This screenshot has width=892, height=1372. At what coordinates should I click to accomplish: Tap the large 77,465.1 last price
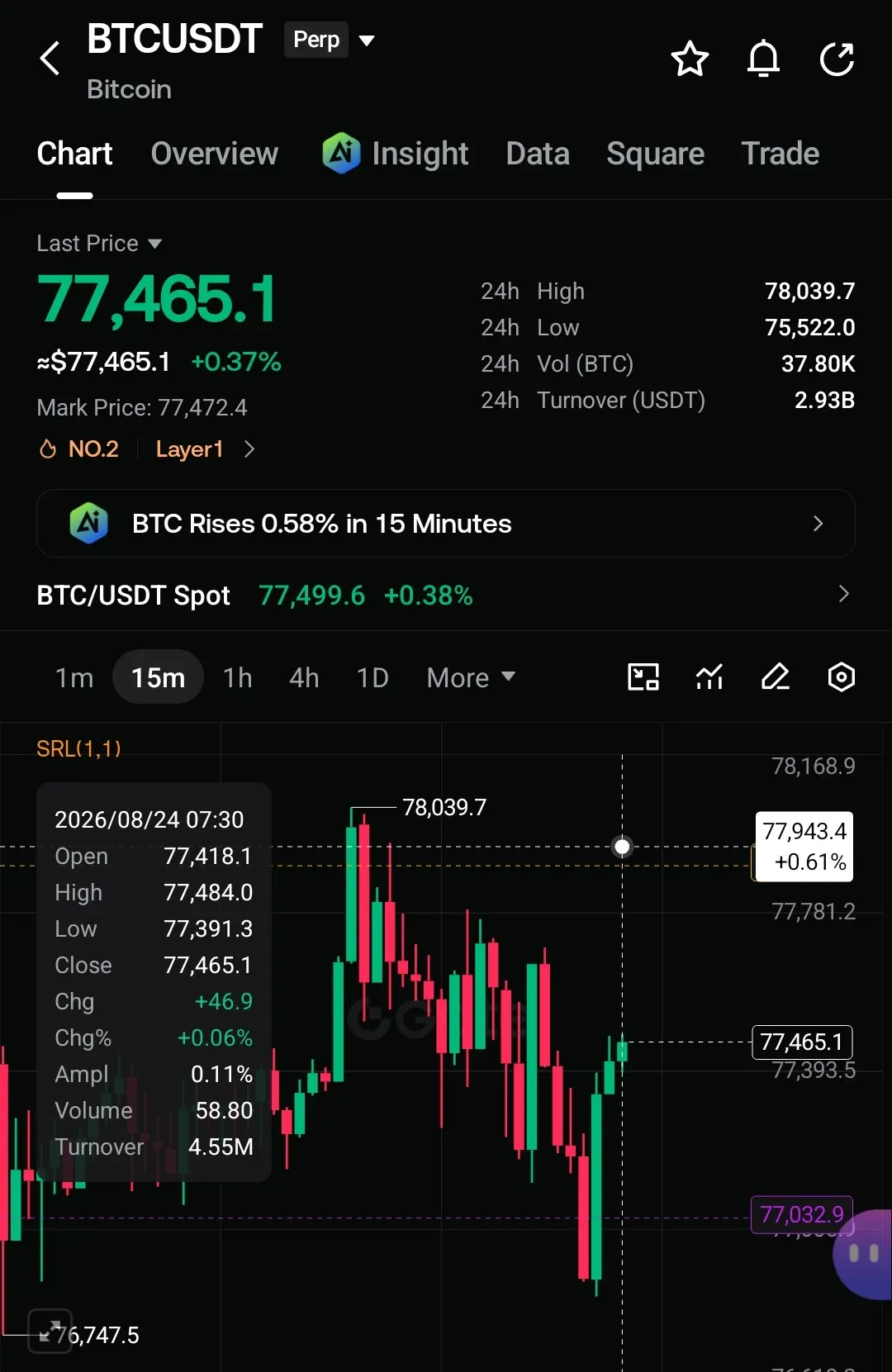[157, 299]
